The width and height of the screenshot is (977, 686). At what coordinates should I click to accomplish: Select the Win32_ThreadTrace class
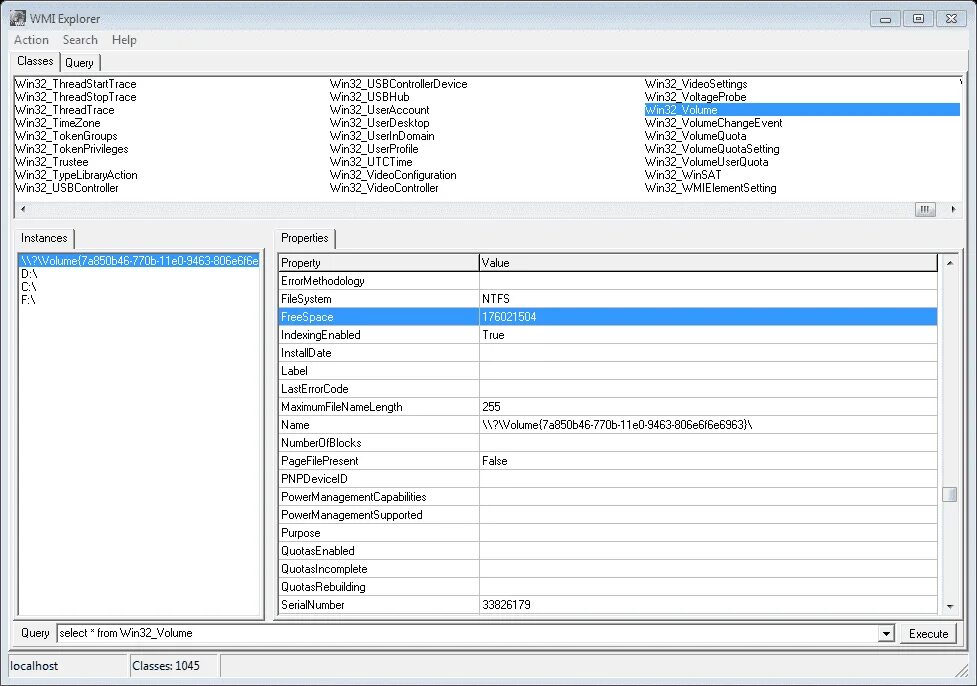(65, 110)
